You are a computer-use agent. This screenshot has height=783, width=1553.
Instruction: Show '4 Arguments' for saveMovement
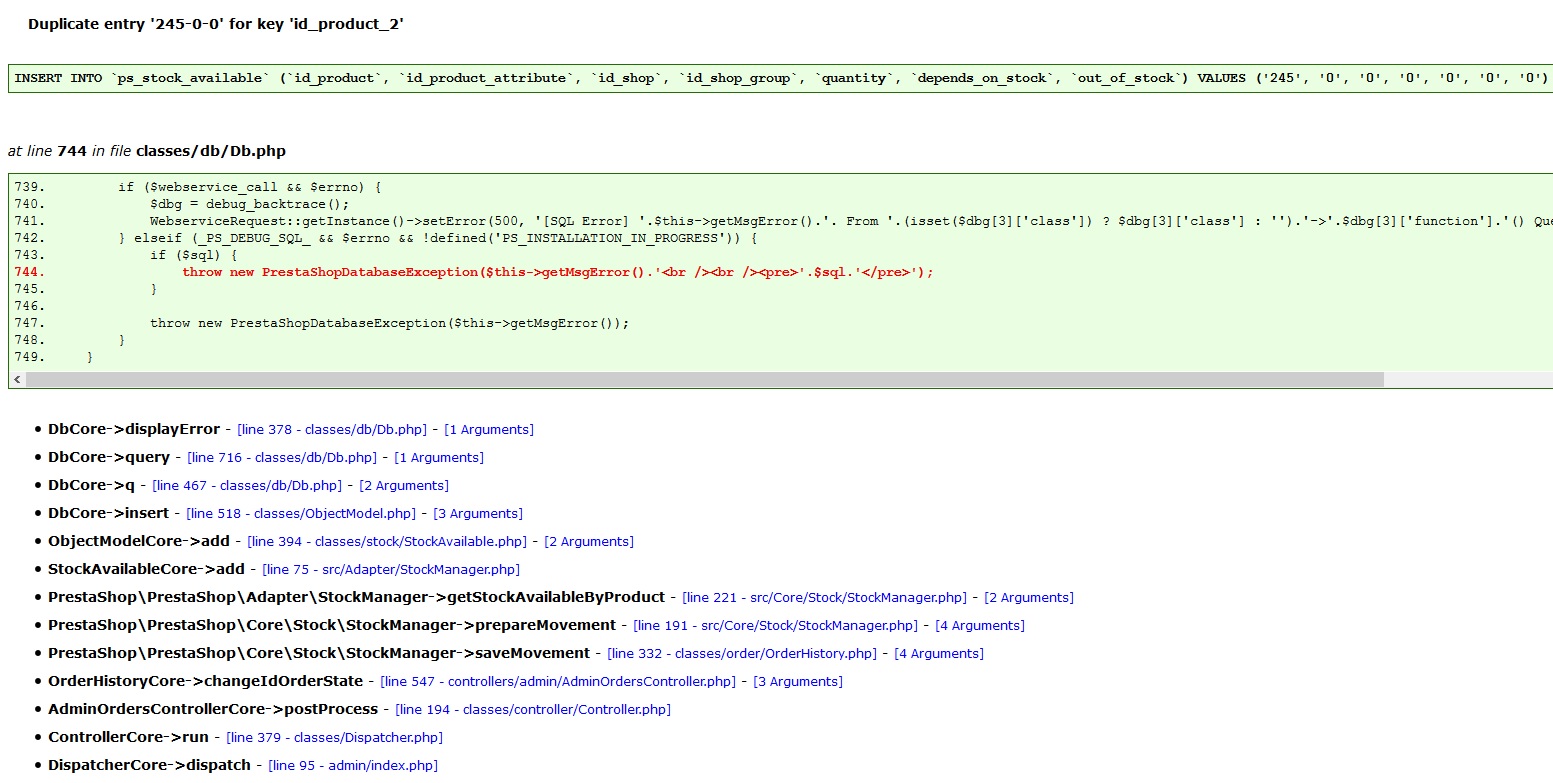939,653
